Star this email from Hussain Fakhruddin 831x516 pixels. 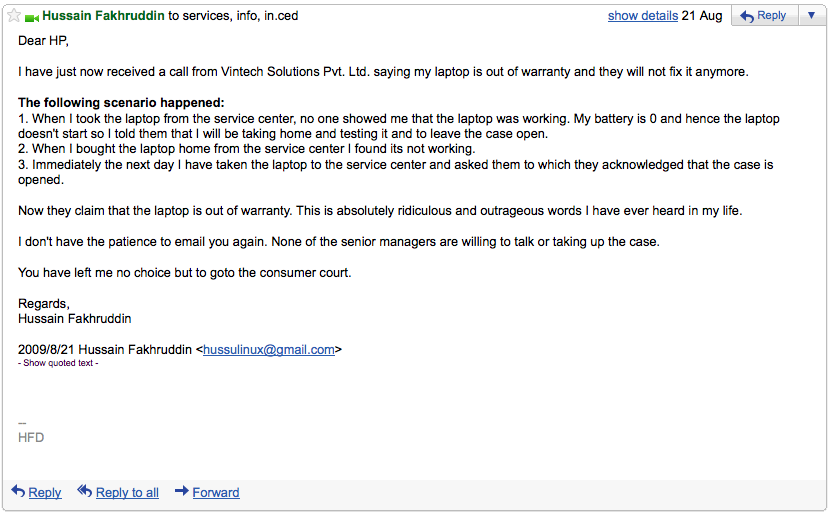click(x=14, y=16)
